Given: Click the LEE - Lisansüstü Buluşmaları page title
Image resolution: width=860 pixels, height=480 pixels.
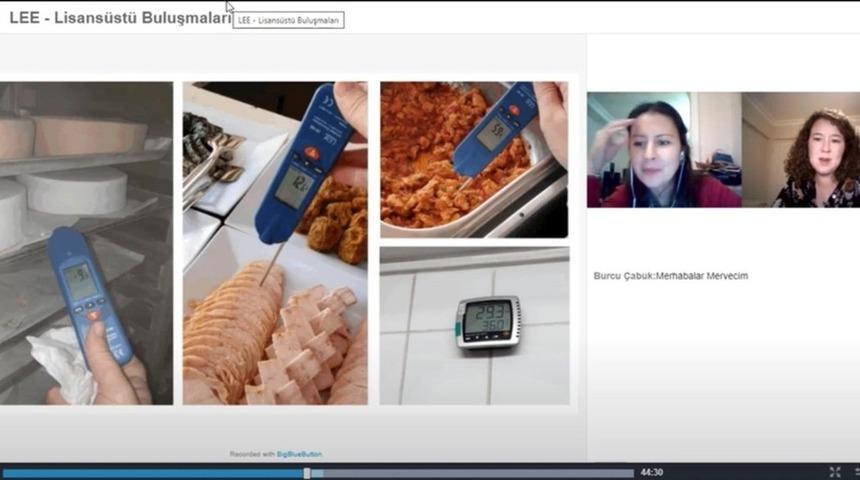Looking at the screenshot, I should (x=118, y=17).
